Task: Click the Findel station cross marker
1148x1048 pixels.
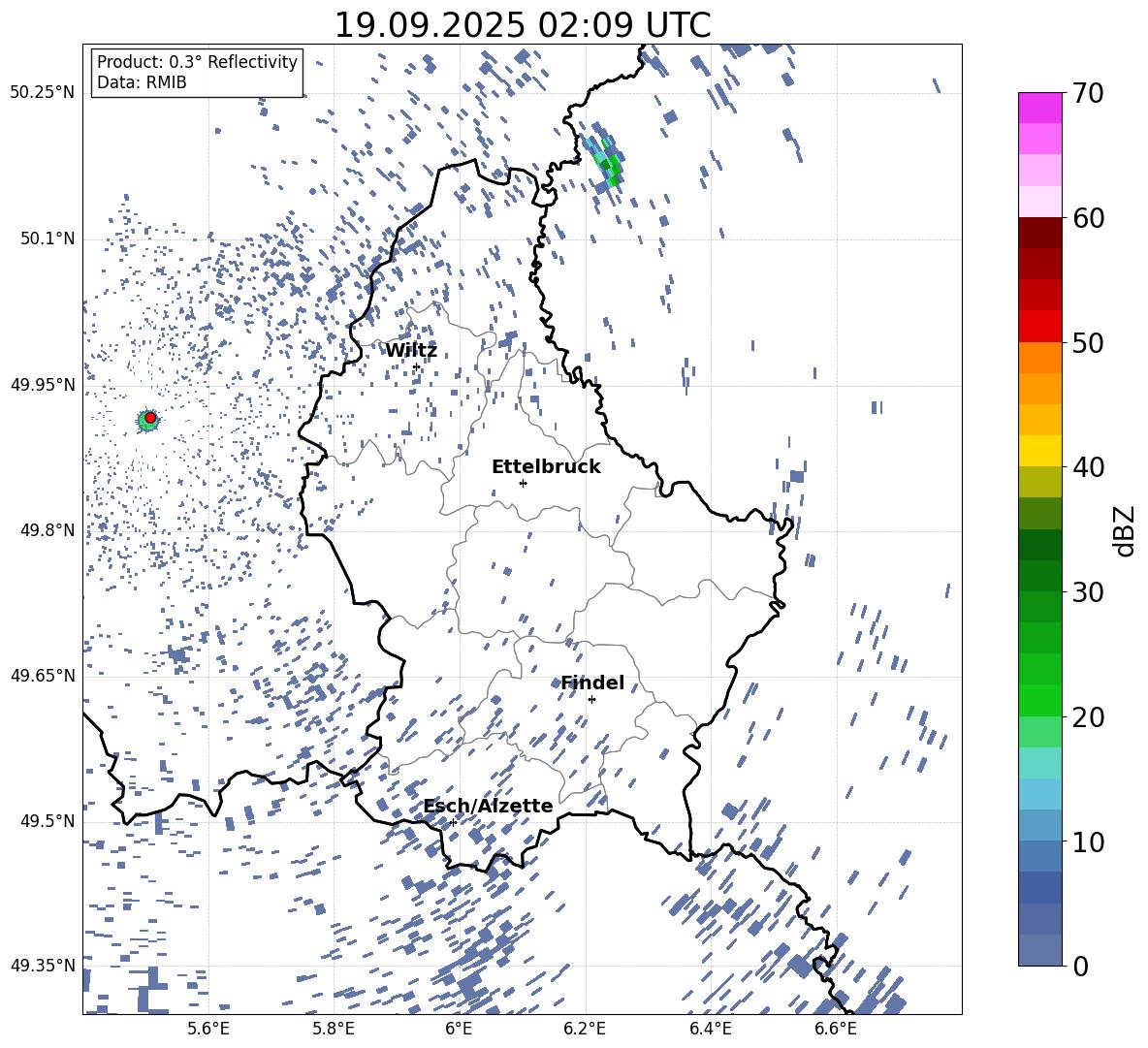Action: click(591, 699)
